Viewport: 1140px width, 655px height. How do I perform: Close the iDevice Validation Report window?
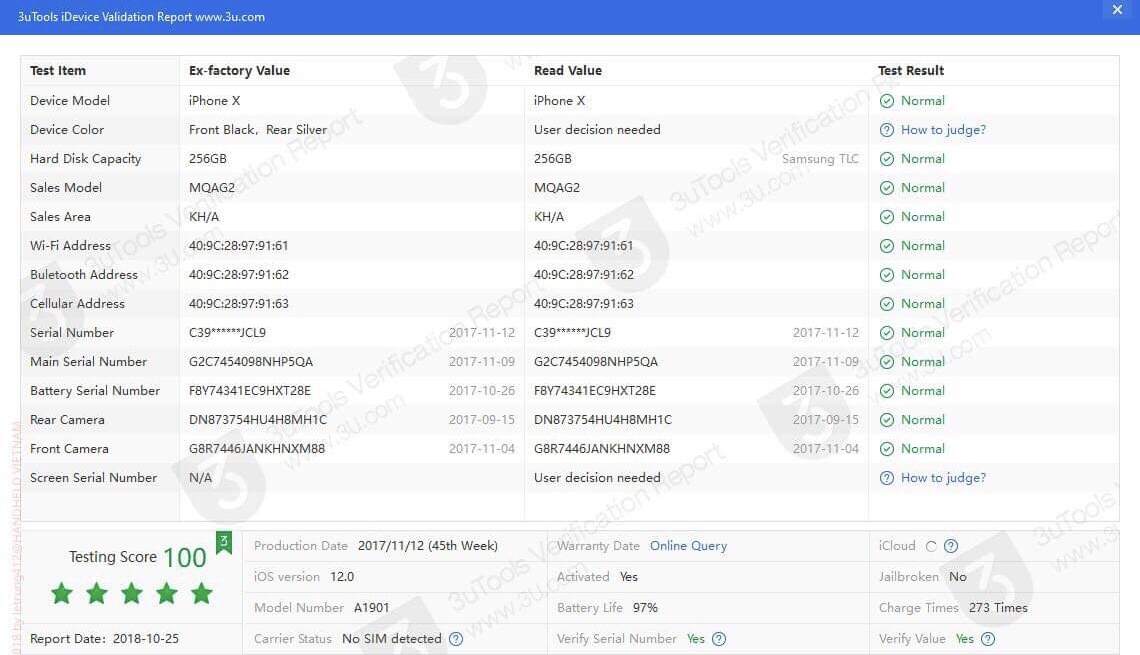click(1117, 10)
